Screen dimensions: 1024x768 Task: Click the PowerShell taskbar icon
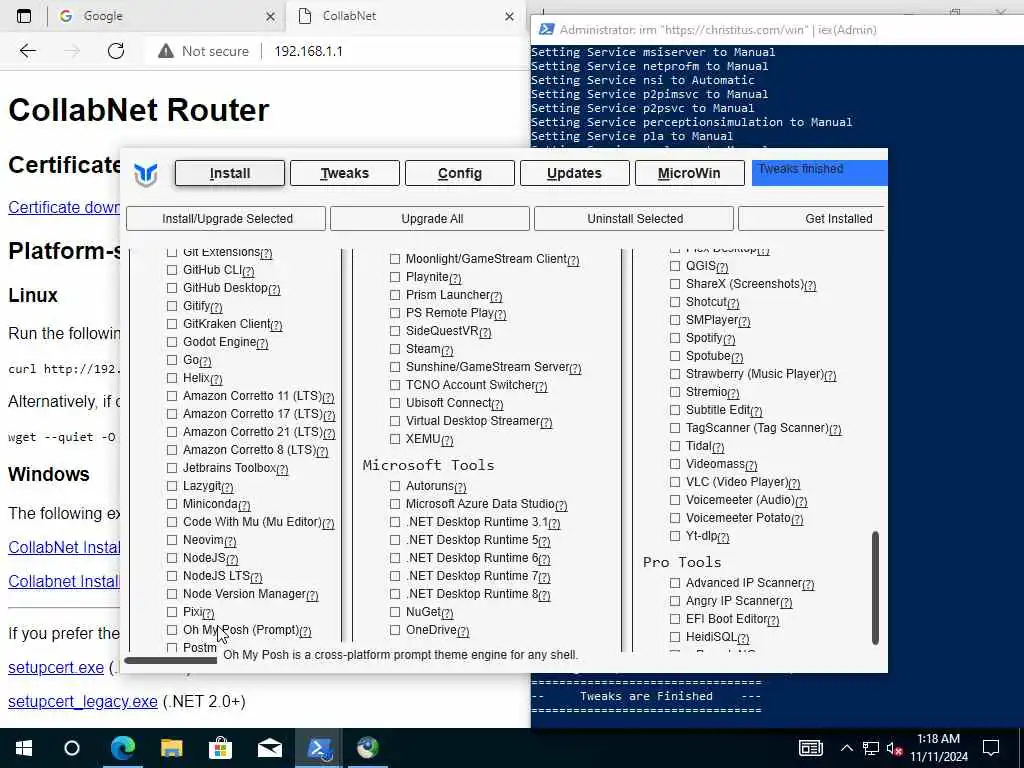pyautogui.click(x=319, y=748)
